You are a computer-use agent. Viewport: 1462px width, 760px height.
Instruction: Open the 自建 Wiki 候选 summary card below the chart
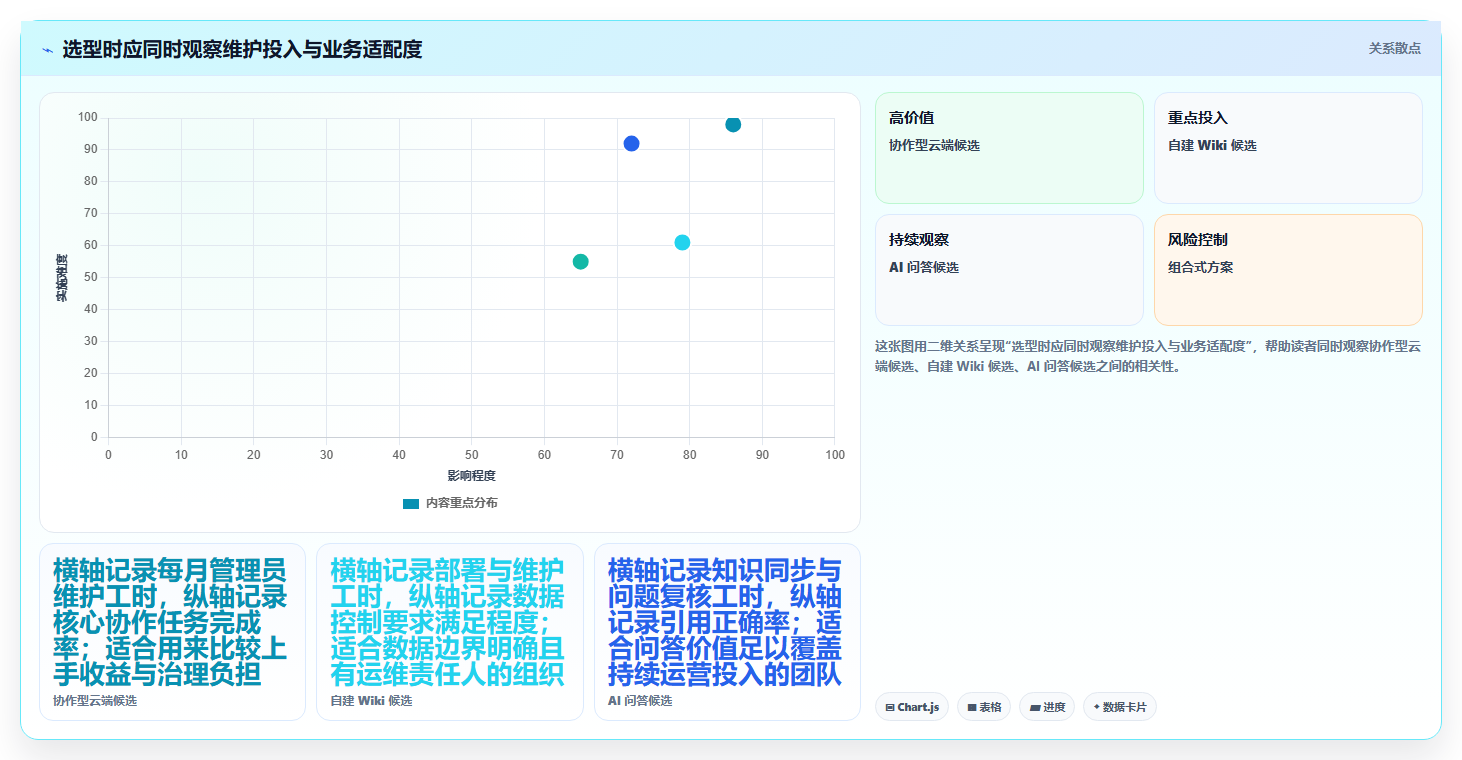tap(450, 632)
